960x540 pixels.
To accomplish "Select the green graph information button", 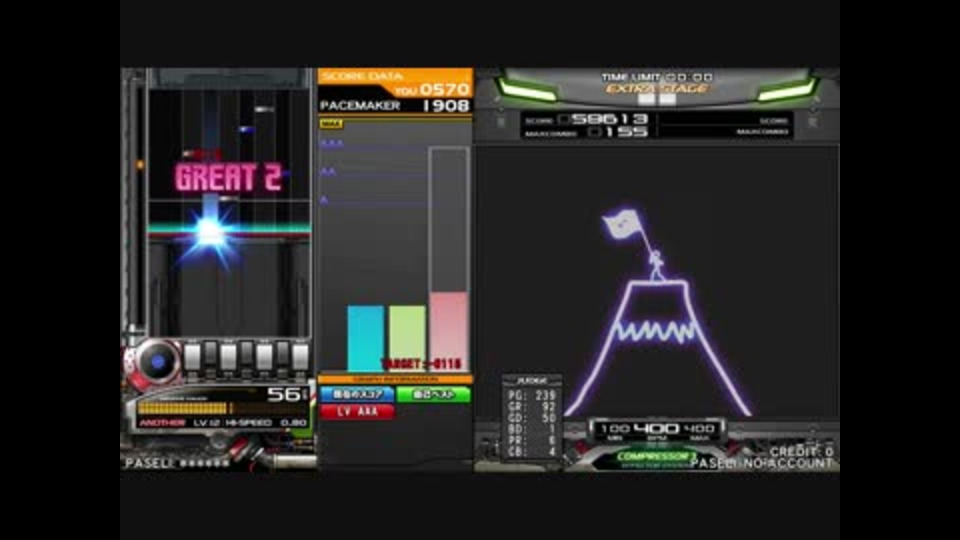I will pyautogui.click(x=433, y=395).
